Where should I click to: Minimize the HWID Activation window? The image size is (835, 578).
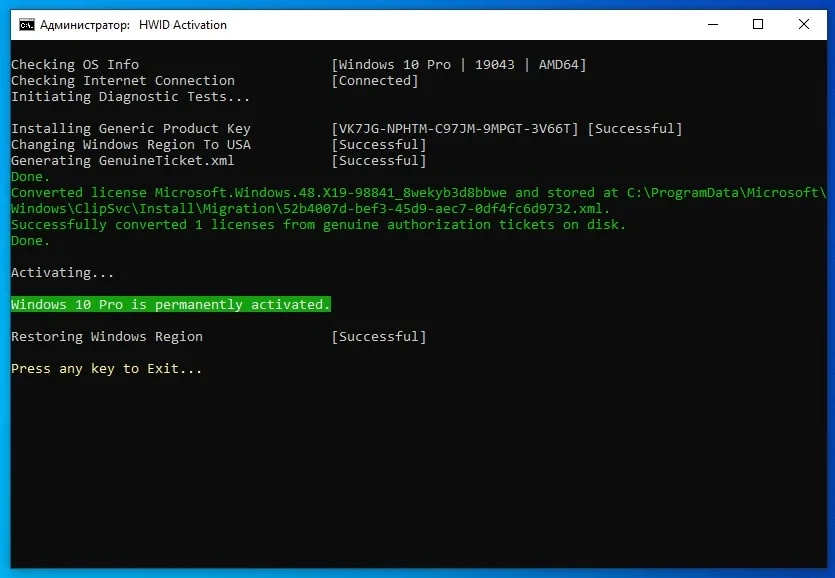click(x=713, y=25)
